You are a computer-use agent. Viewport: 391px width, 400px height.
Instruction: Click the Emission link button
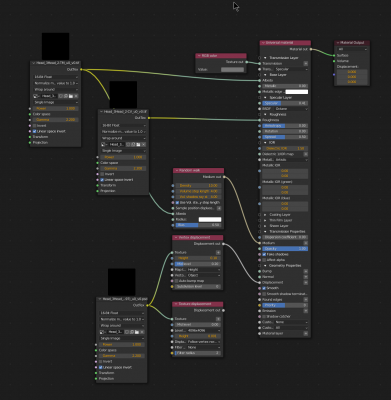coord(305,311)
